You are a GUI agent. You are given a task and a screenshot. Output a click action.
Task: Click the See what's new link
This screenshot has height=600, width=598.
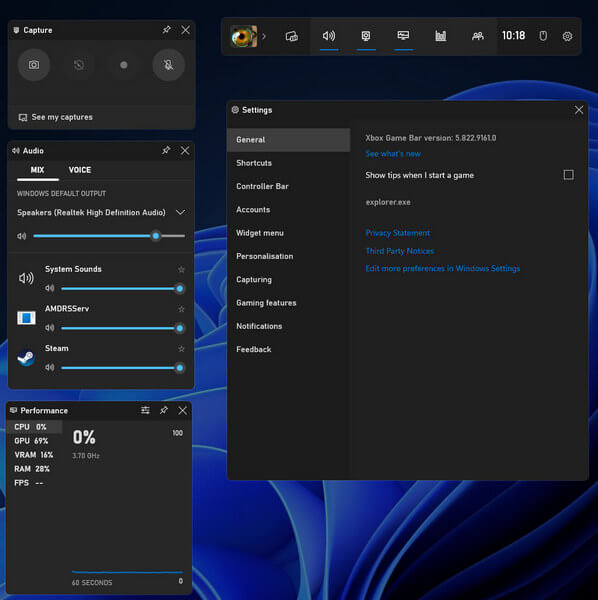coord(393,154)
